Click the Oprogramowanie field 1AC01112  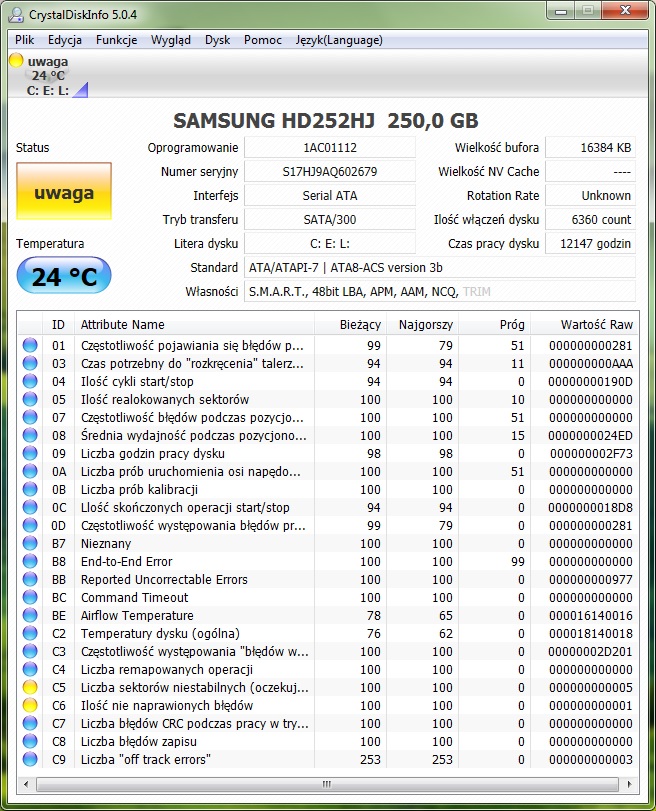(x=330, y=147)
